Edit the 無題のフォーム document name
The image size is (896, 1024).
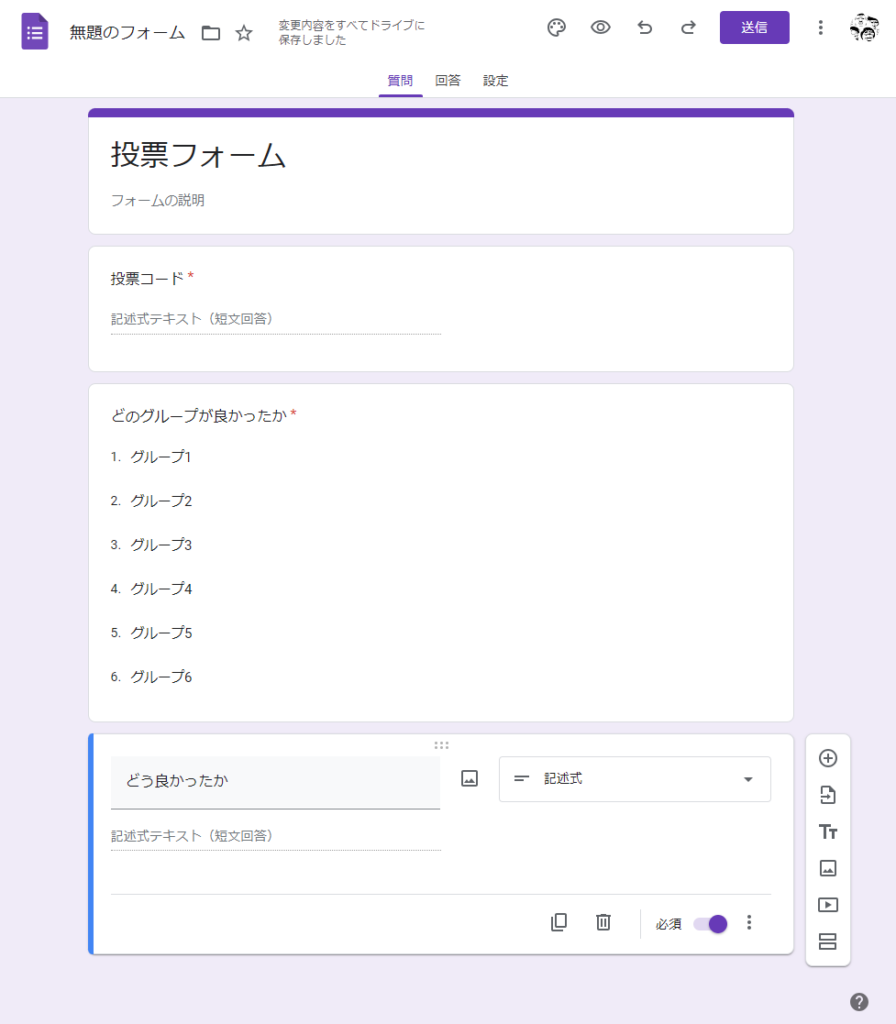(x=127, y=32)
